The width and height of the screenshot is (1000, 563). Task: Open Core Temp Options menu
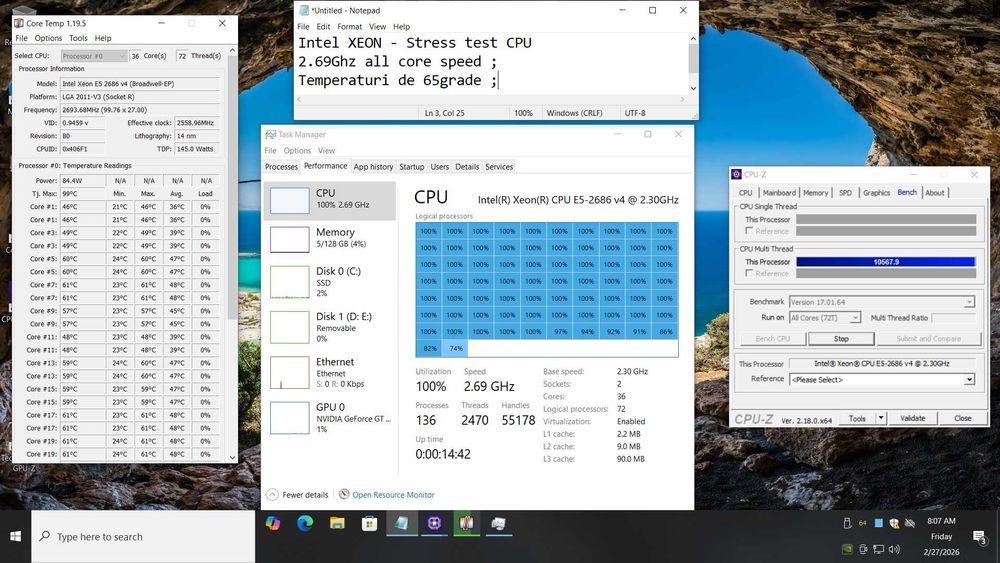48,38
